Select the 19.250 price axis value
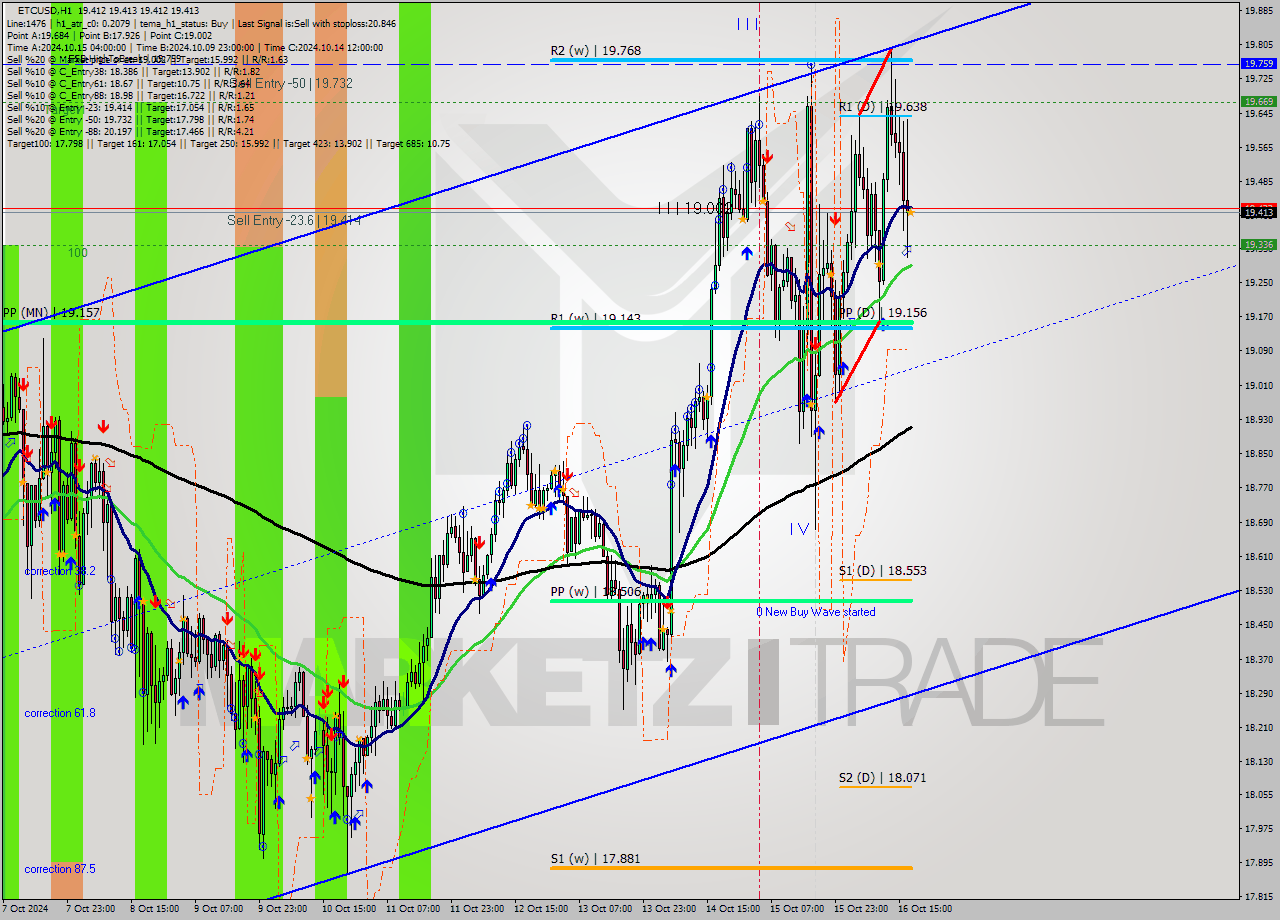This screenshot has width=1280, height=920. (1258, 283)
